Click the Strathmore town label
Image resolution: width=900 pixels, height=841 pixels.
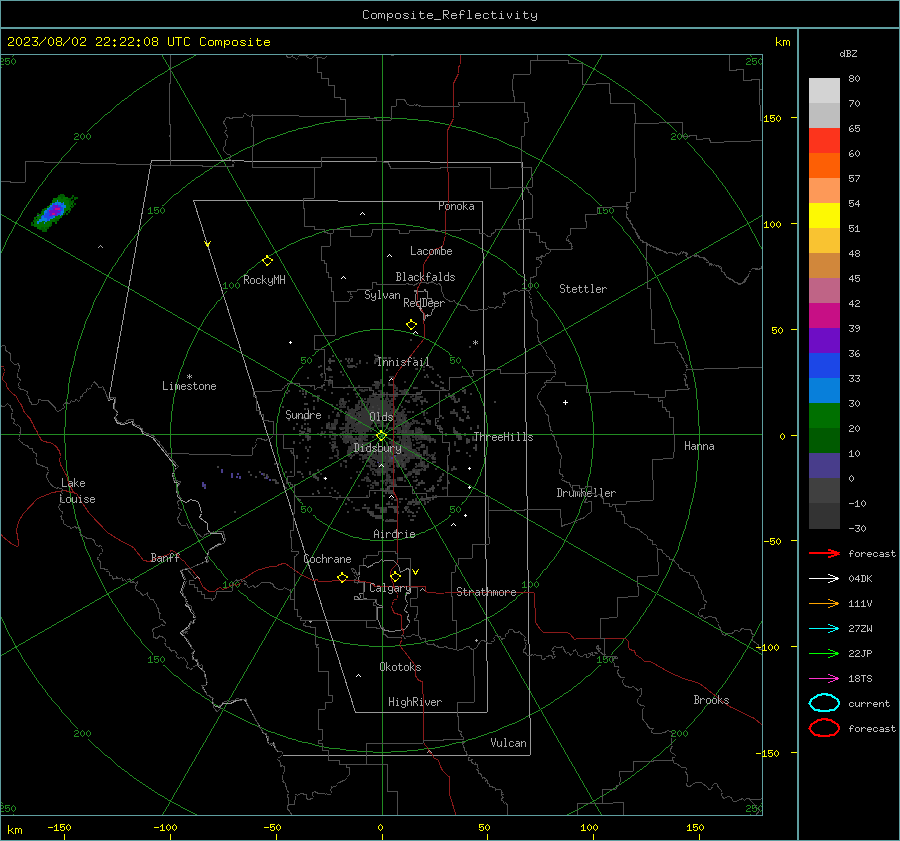[486, 592]
